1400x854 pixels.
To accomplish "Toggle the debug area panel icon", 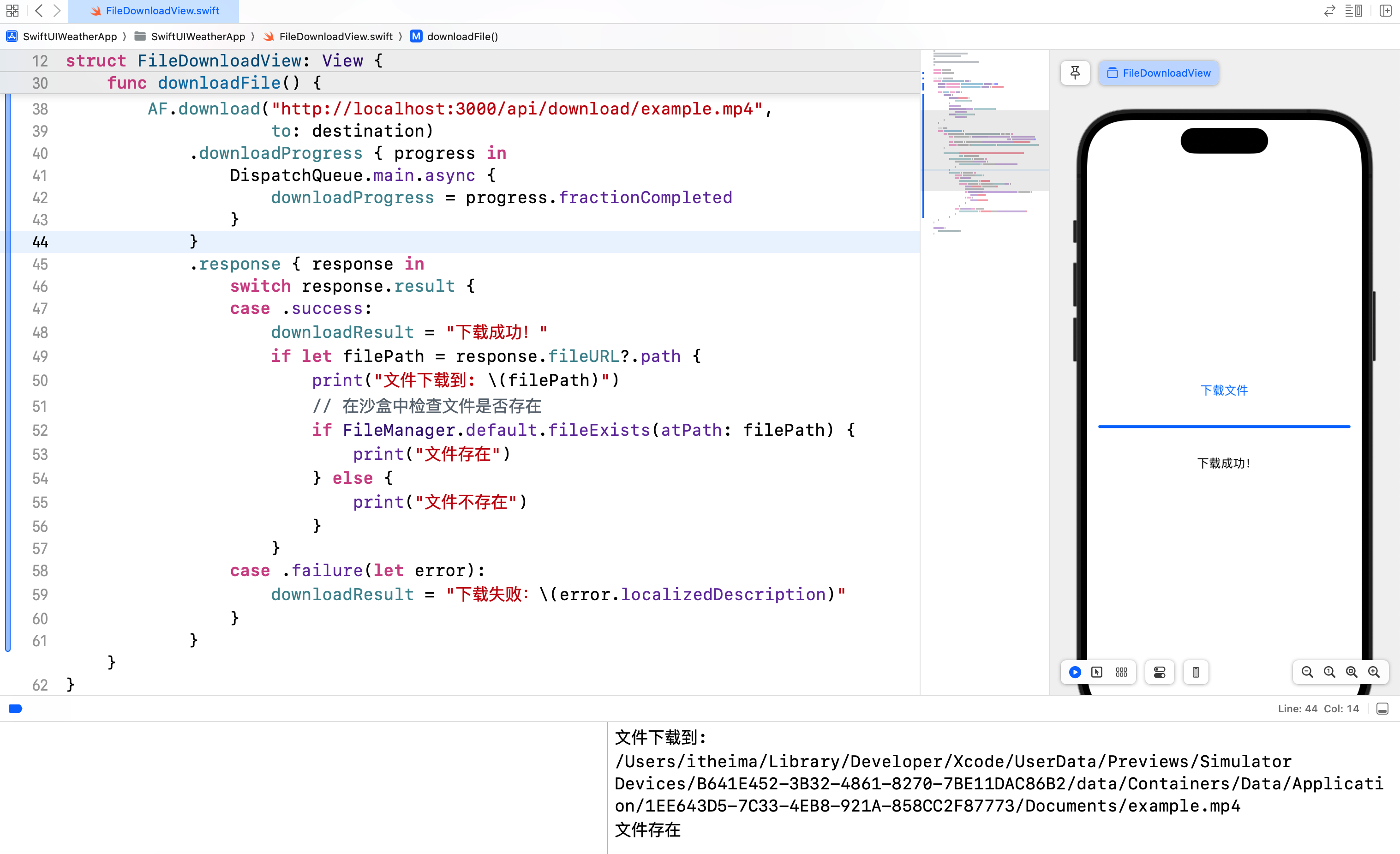I will point(1382,709).
